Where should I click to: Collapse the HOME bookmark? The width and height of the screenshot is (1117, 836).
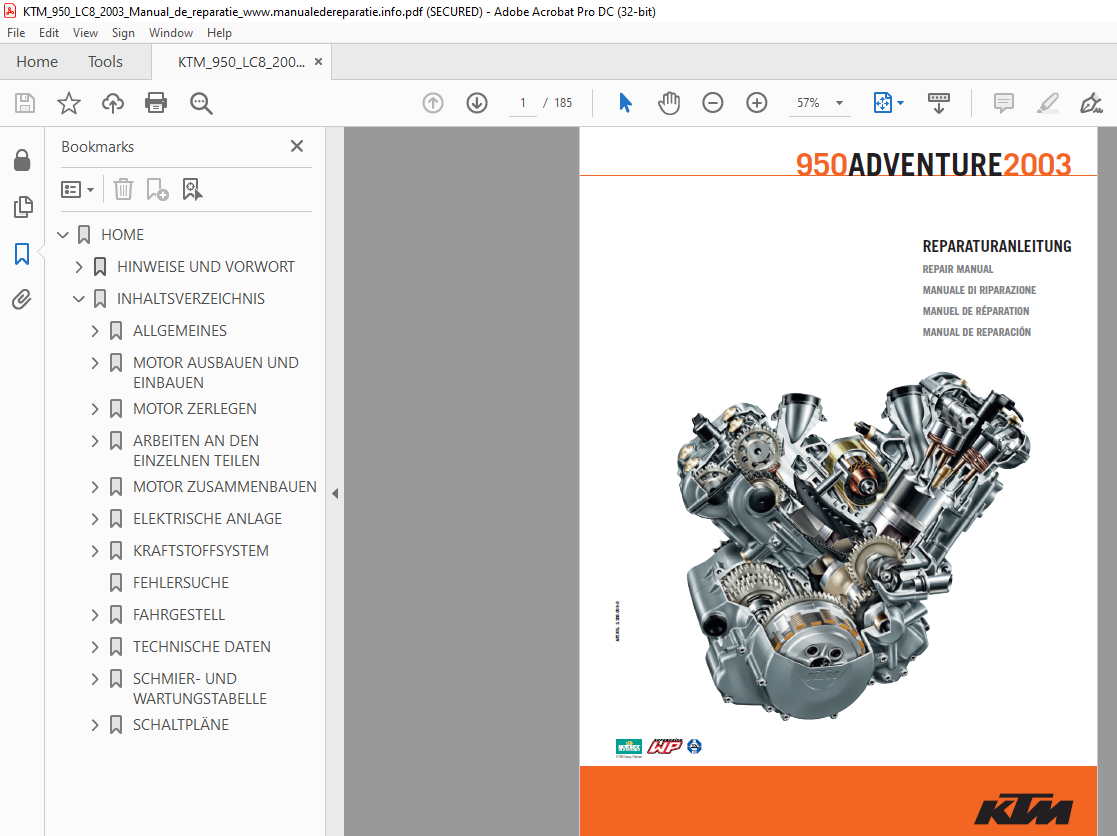[x=63, y=234]
